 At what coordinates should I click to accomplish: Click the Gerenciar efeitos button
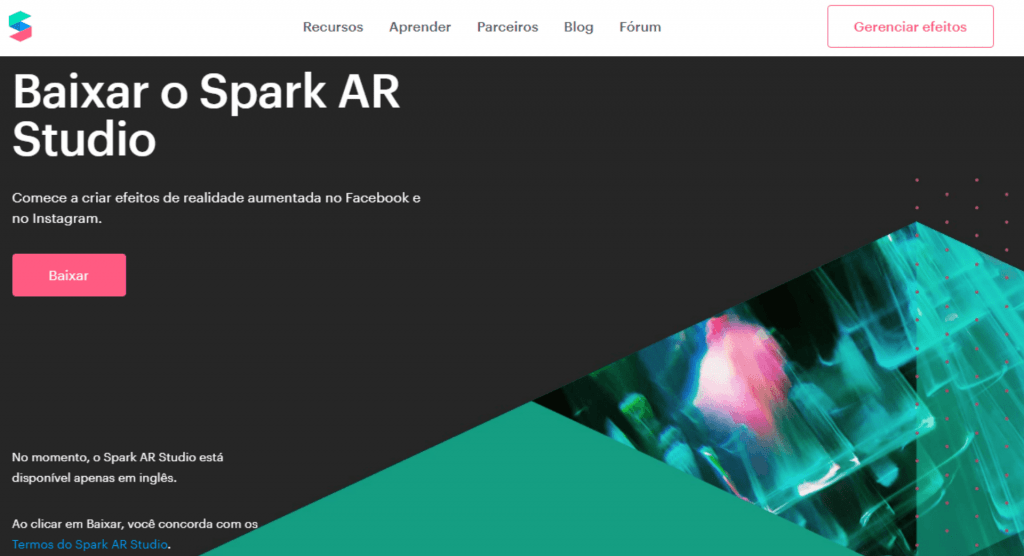pyautogui.click(x=910, y=27)
